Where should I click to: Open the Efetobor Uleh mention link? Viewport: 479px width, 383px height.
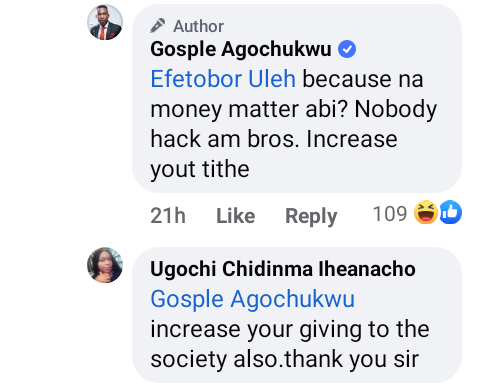[x=223, y=79]
